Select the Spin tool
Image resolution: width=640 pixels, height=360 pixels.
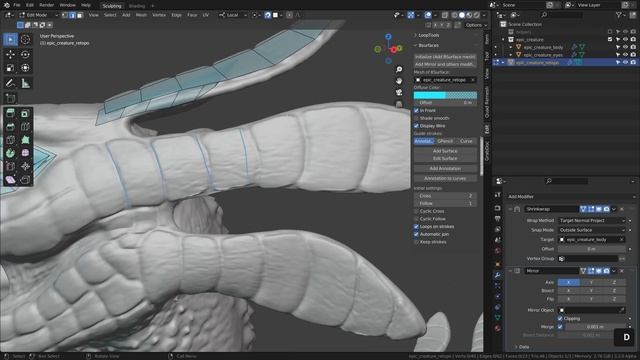pos(11,153)
